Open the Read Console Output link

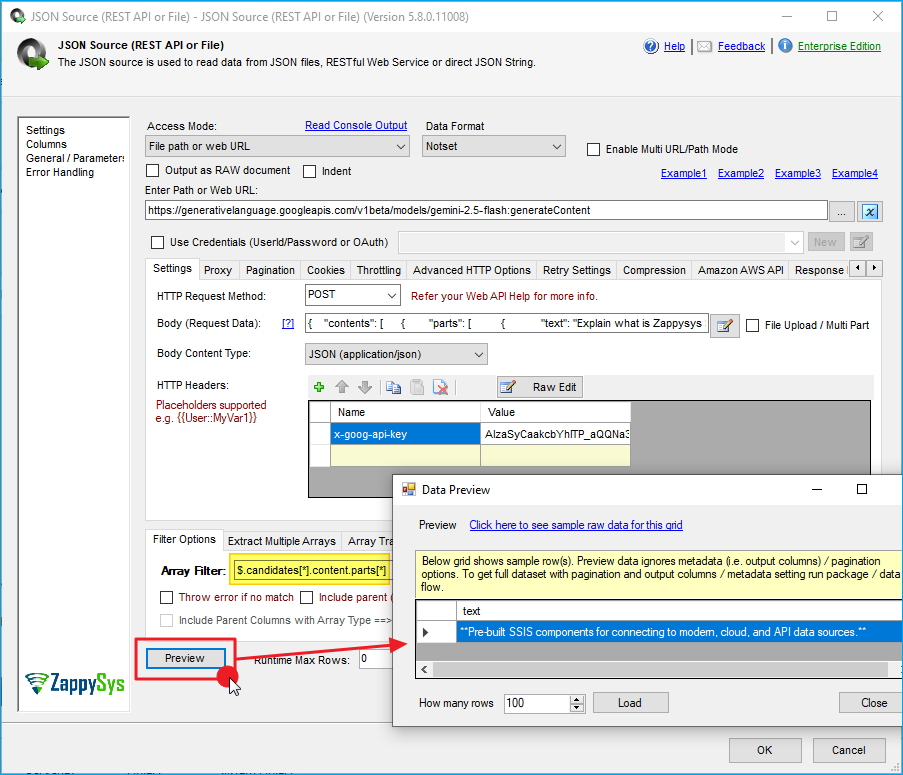coord(356,126)
